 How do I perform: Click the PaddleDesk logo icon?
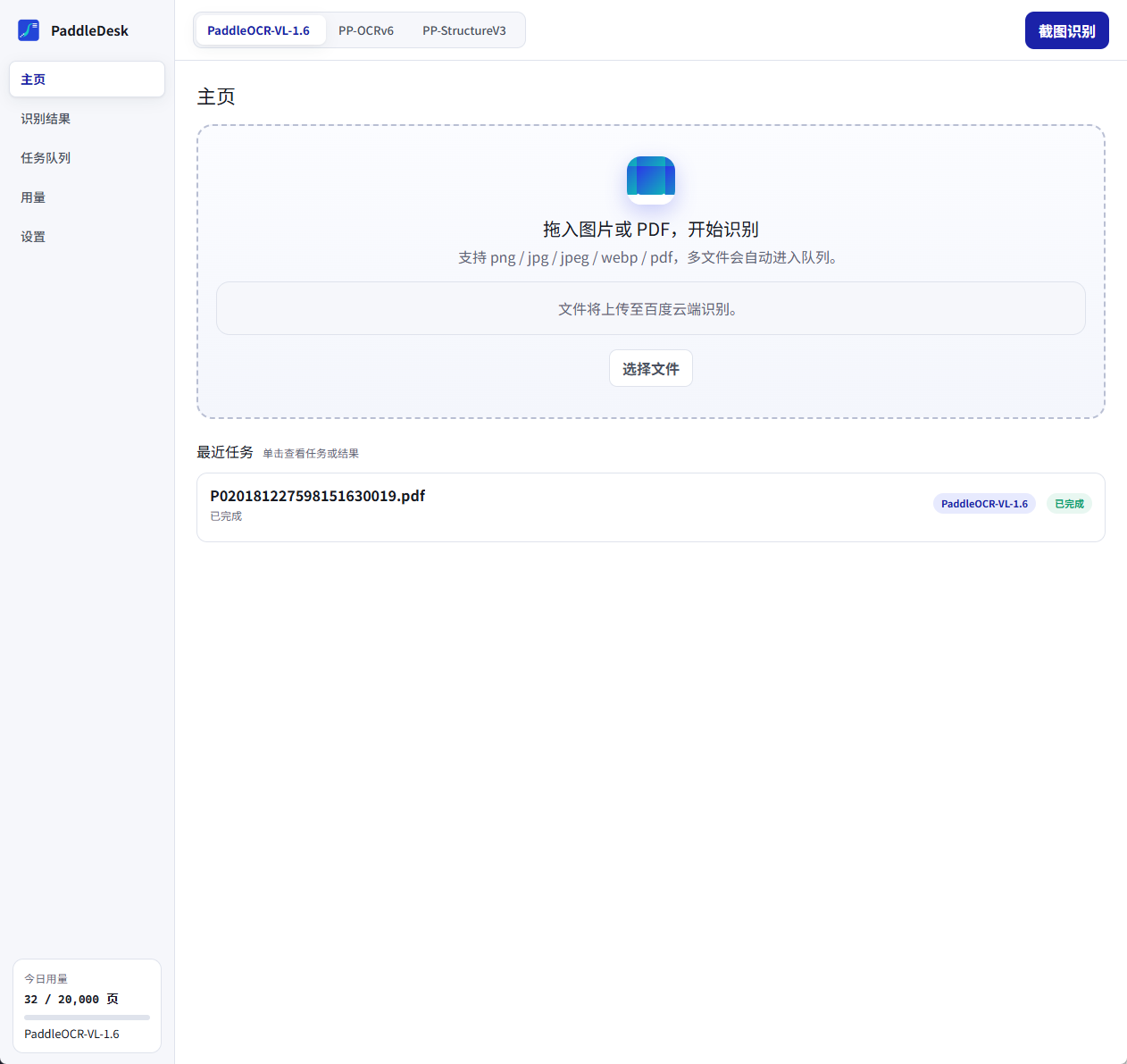pos(29,30)
